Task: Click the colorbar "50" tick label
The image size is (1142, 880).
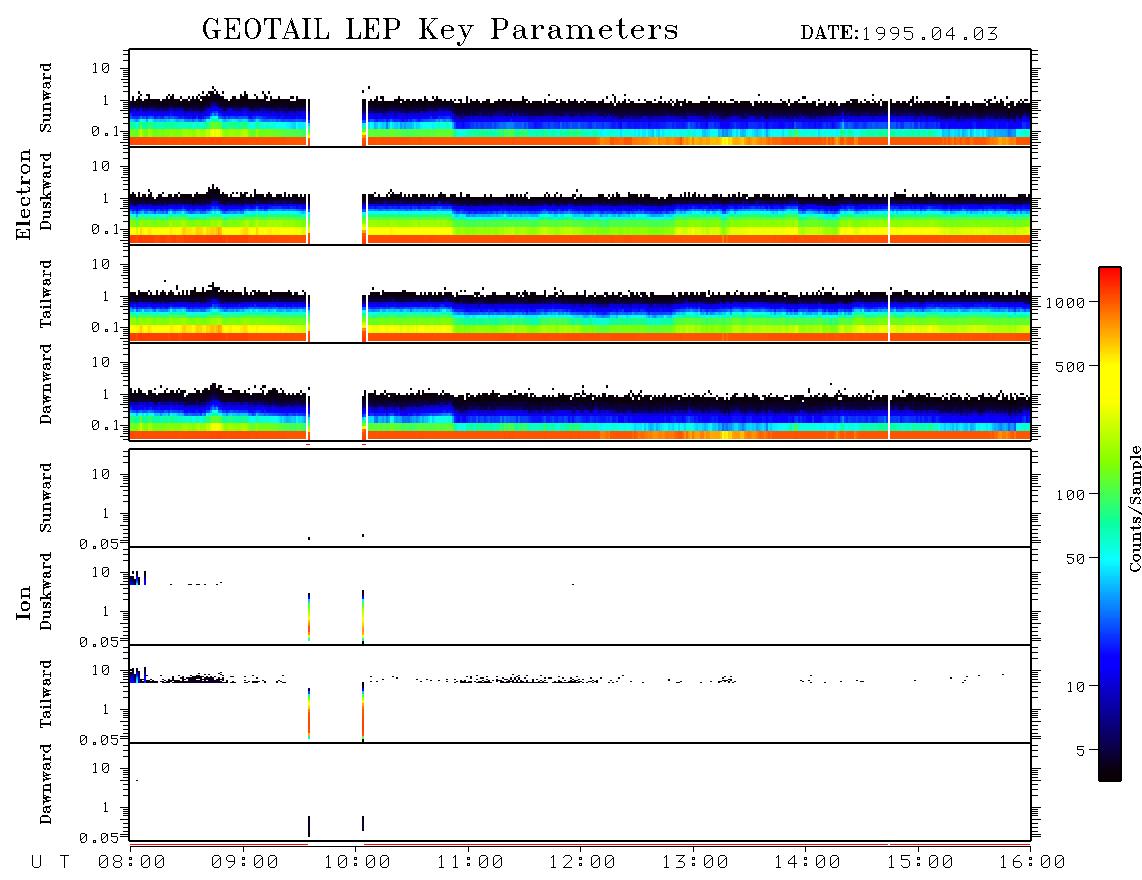Action: pos(1074,559)
